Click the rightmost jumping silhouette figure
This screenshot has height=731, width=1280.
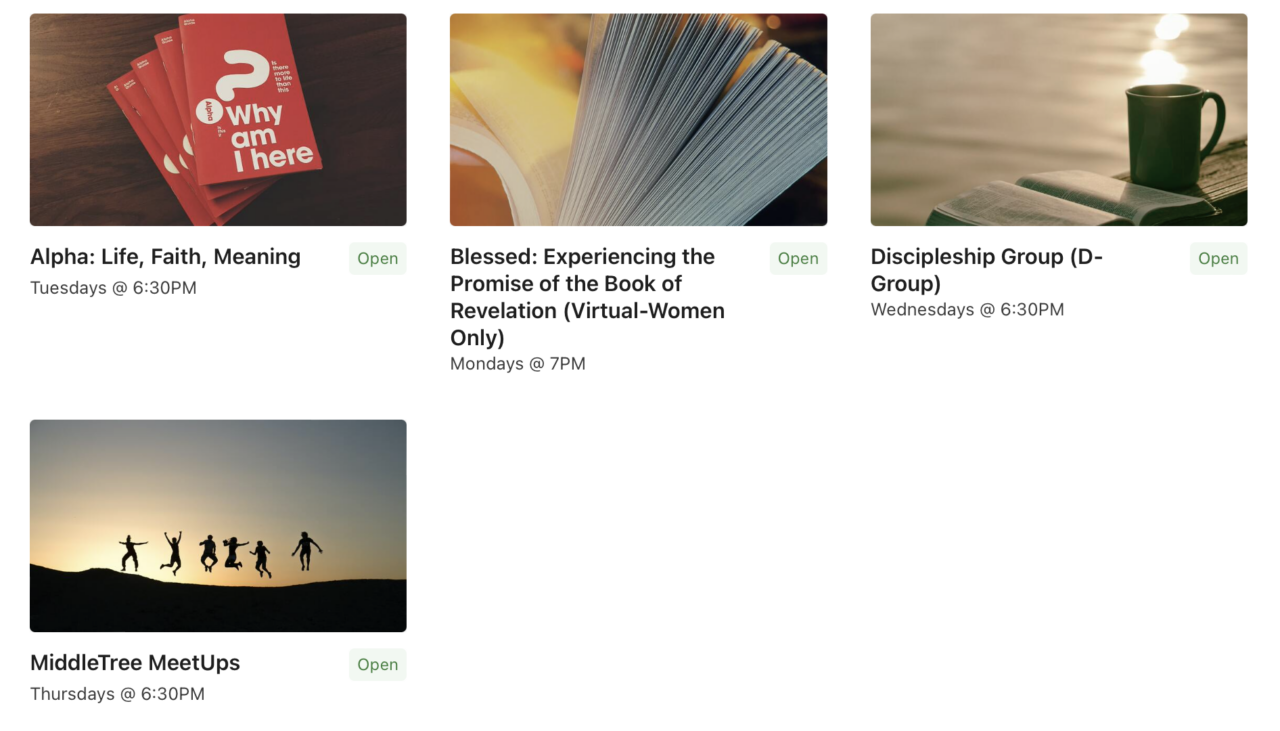[x=306, y=551]
